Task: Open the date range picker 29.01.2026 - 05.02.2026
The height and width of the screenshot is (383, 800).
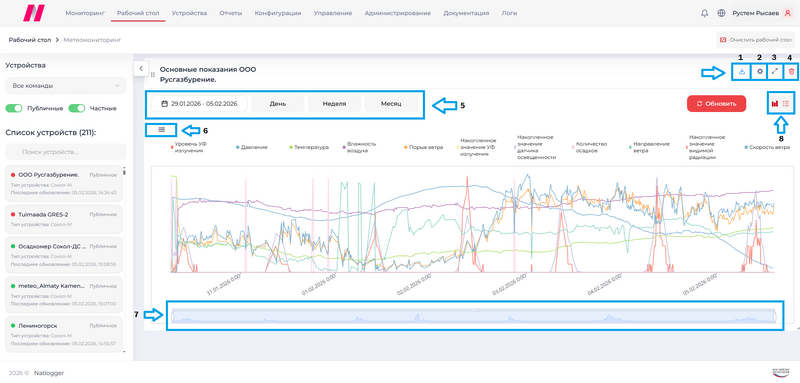Action: [199, 104]
